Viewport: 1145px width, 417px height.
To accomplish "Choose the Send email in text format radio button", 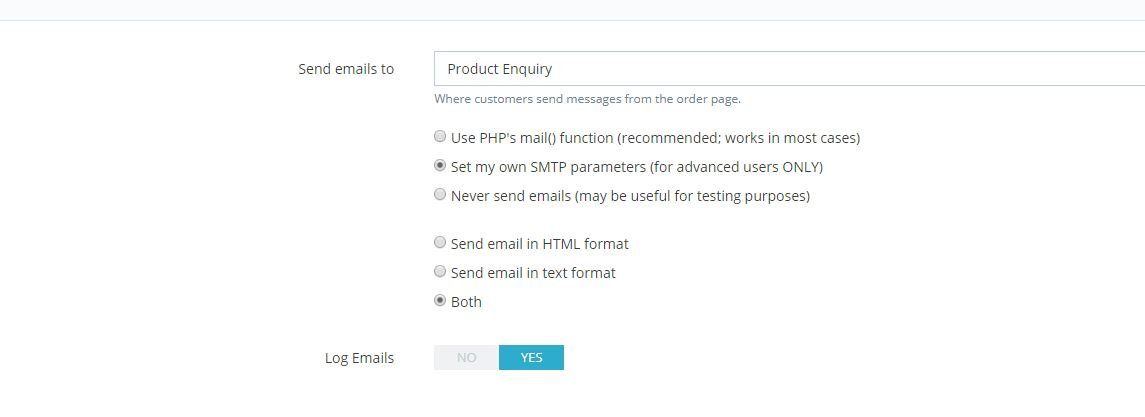I will (x=440, y=272).
